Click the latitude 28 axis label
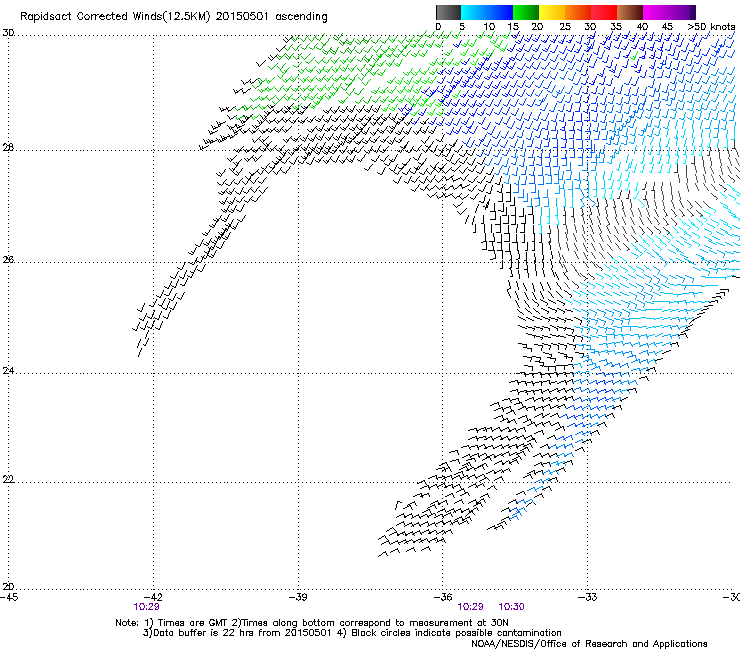740x650 pixels. click(8, 148)
